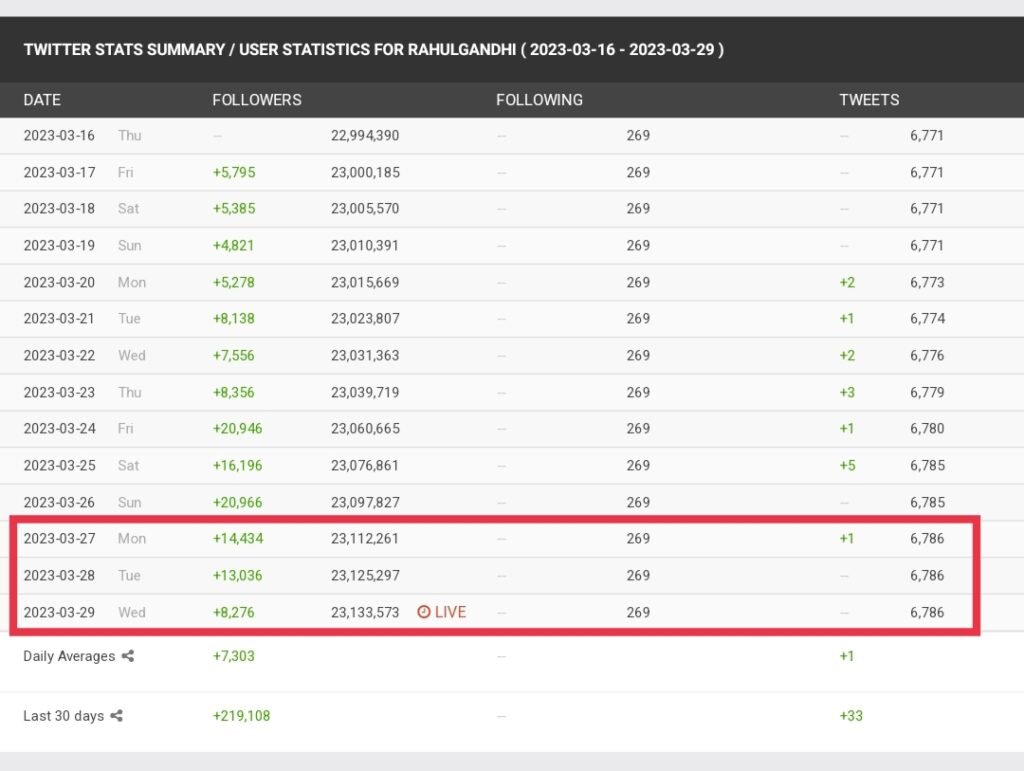Select the follower total 23,076,861
Viewport: 1024px width, 771px height.
(365, 465)
